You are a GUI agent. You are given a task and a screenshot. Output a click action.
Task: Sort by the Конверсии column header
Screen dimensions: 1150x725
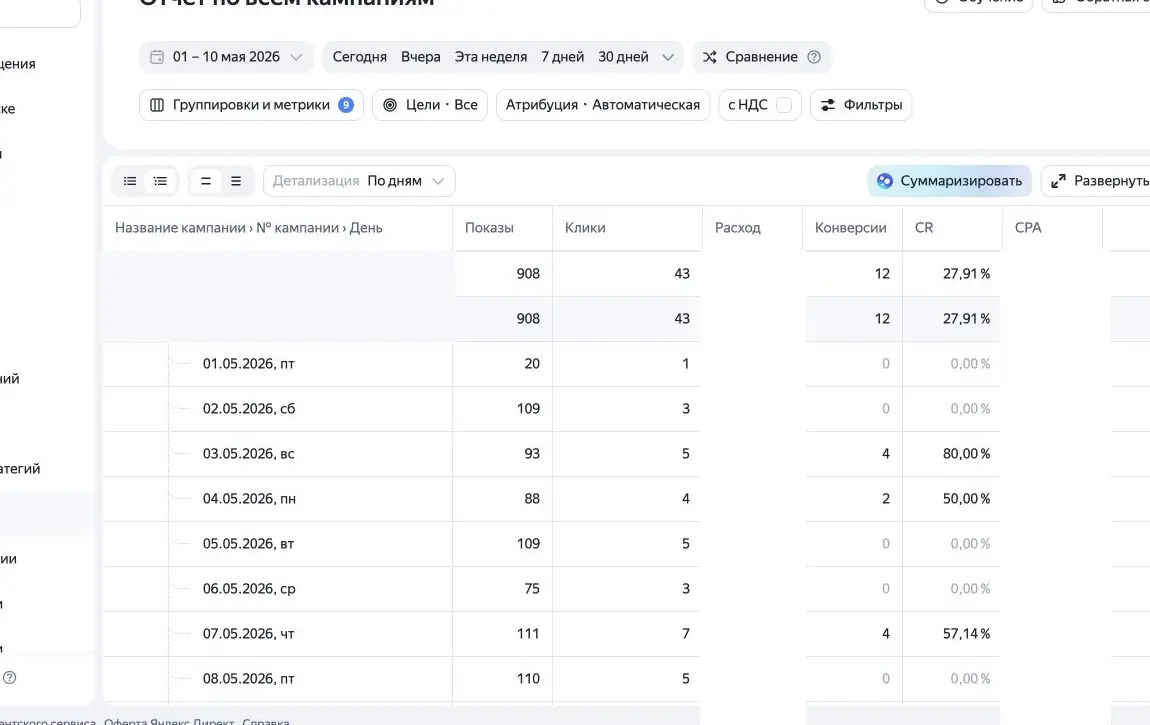coord(851,228)
